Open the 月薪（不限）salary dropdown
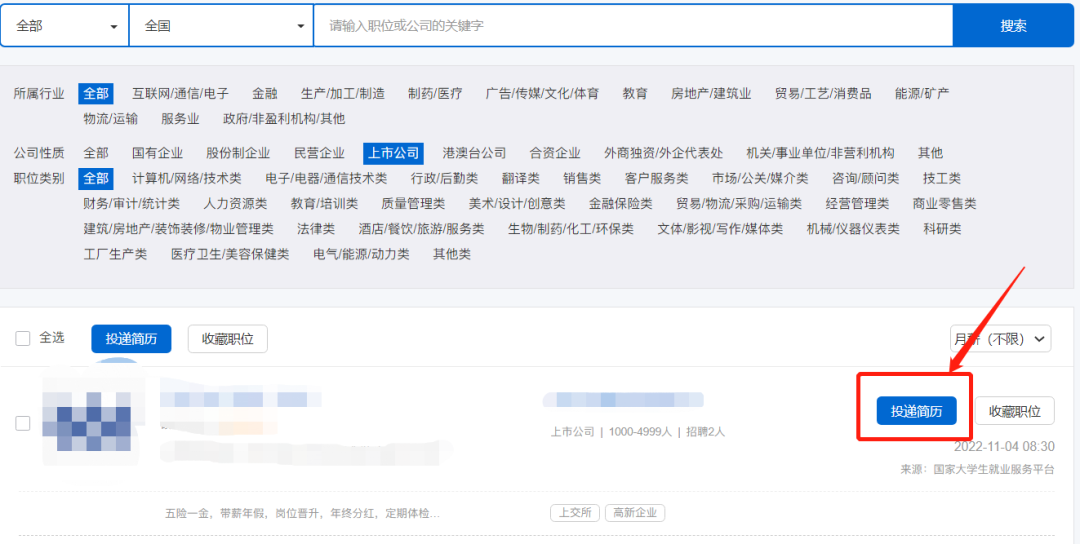This screenshot has height=544, width=1080. (x=1001, y=339)
